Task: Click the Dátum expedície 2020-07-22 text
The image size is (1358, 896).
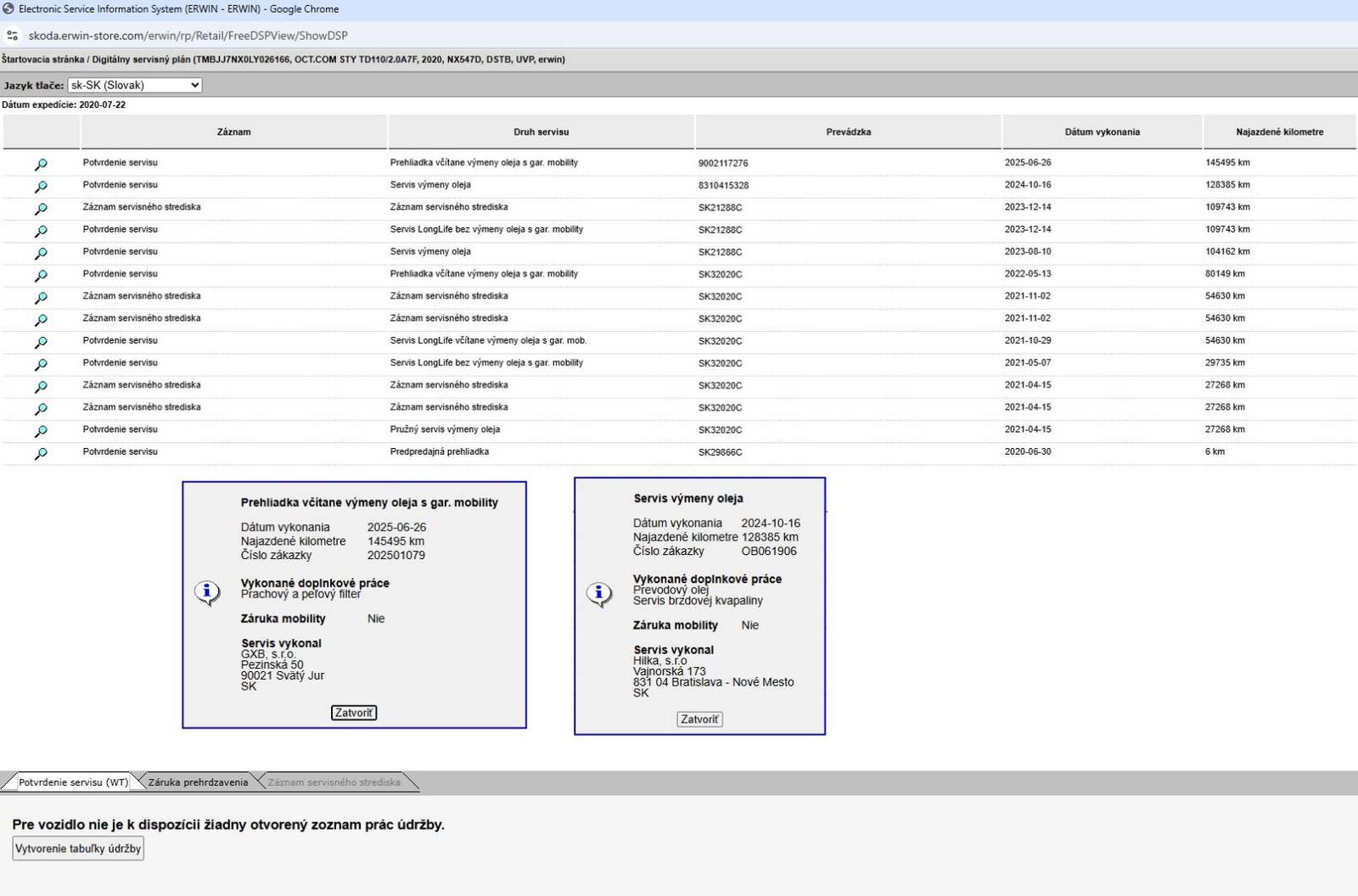Action: pos(64,105)
